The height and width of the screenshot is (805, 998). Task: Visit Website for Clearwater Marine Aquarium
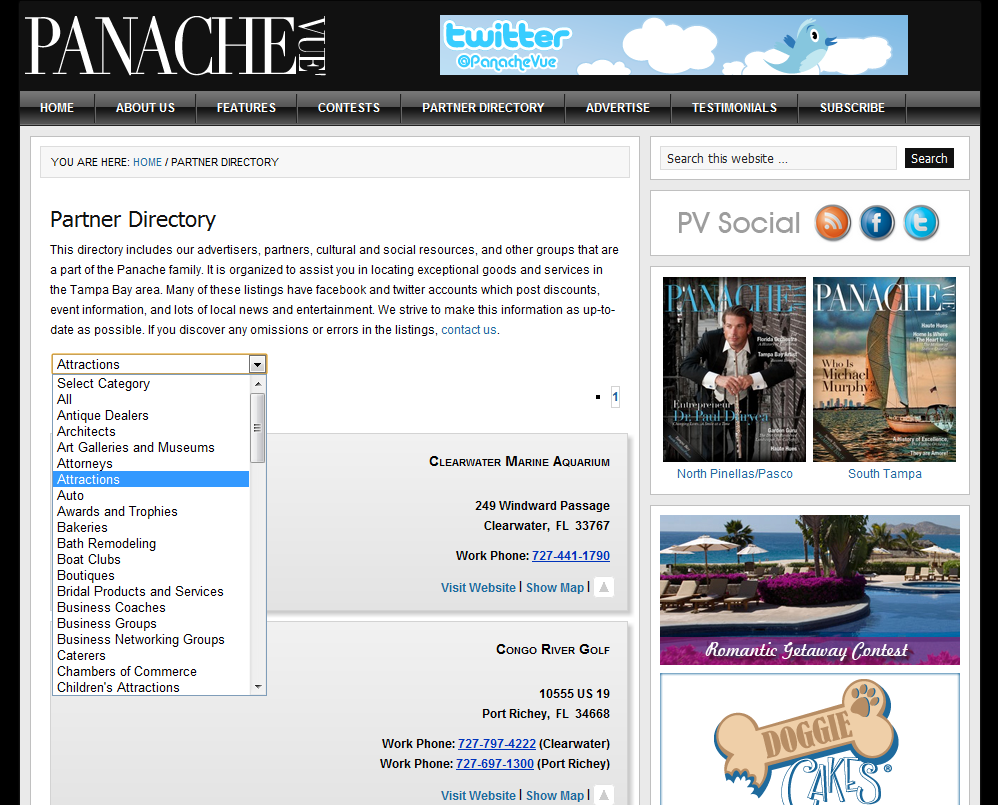pos(478,587)
